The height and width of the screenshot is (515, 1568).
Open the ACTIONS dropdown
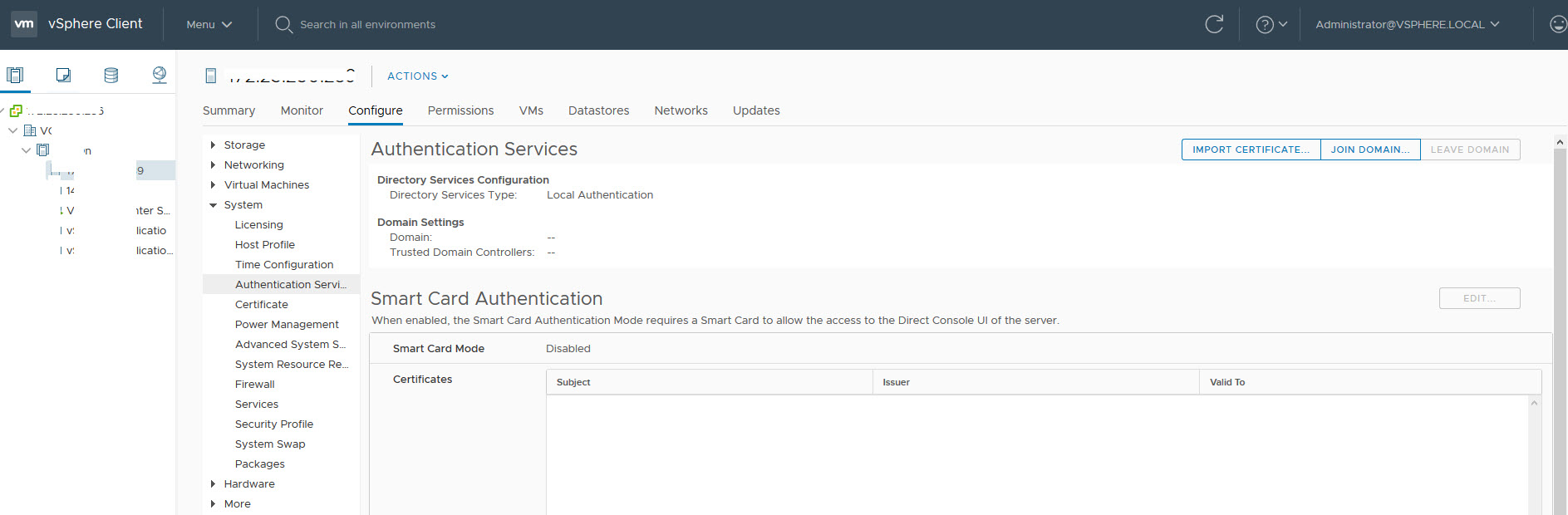tap(417, 76)
